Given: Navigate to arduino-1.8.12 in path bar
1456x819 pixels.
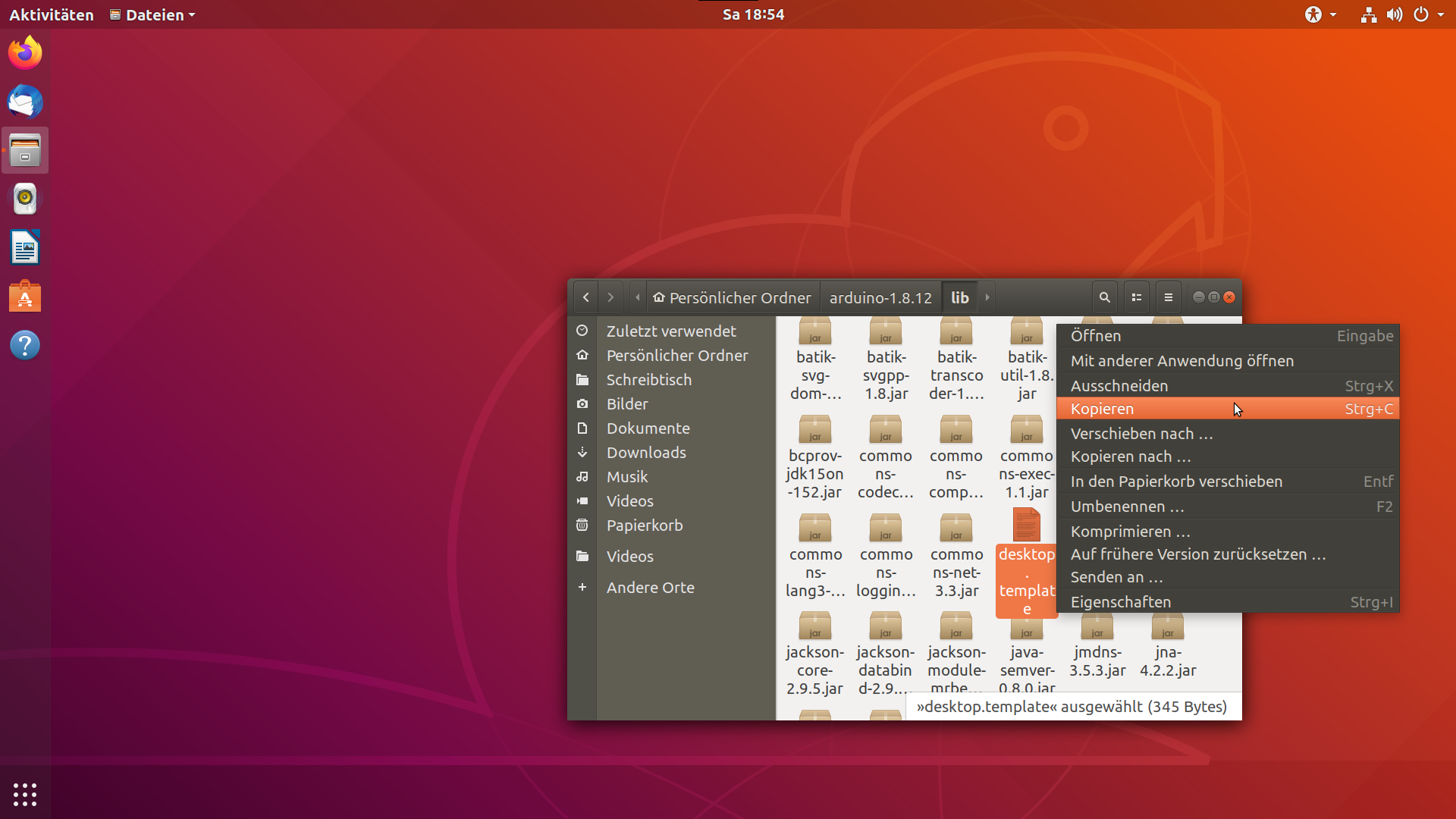Looking at the screenshot, I should click(880, 297).
